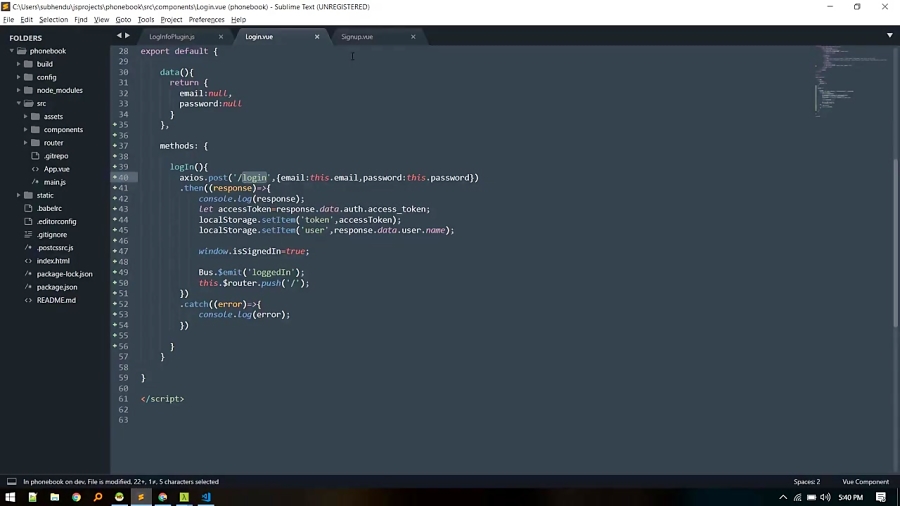Screen dimensions: 900x506
Task: Open README.md from the sidebar
Action: click(x=56, y=300)
